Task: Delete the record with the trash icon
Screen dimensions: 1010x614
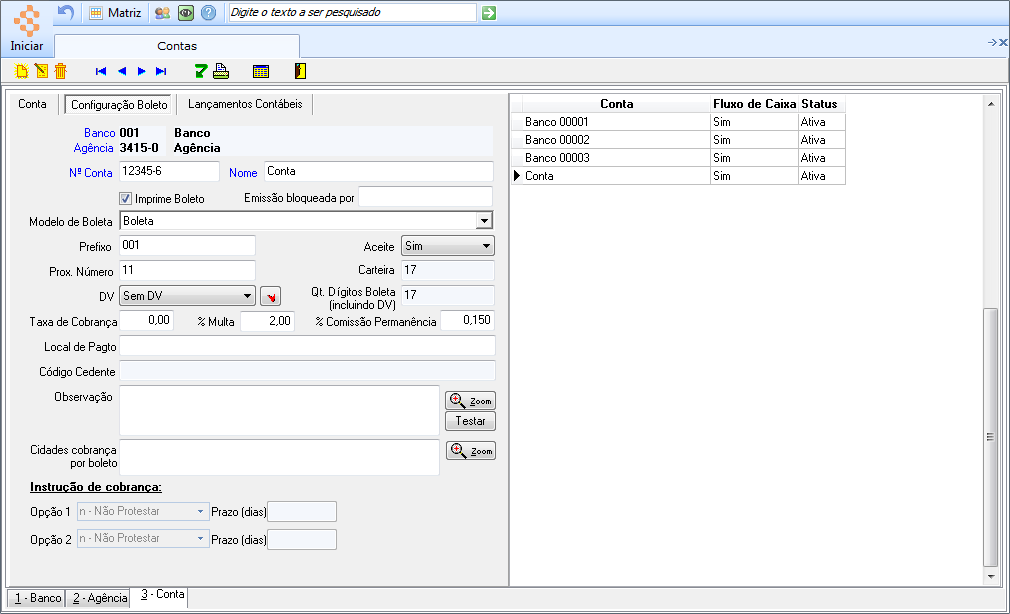Action: click(x=61, y=71)
